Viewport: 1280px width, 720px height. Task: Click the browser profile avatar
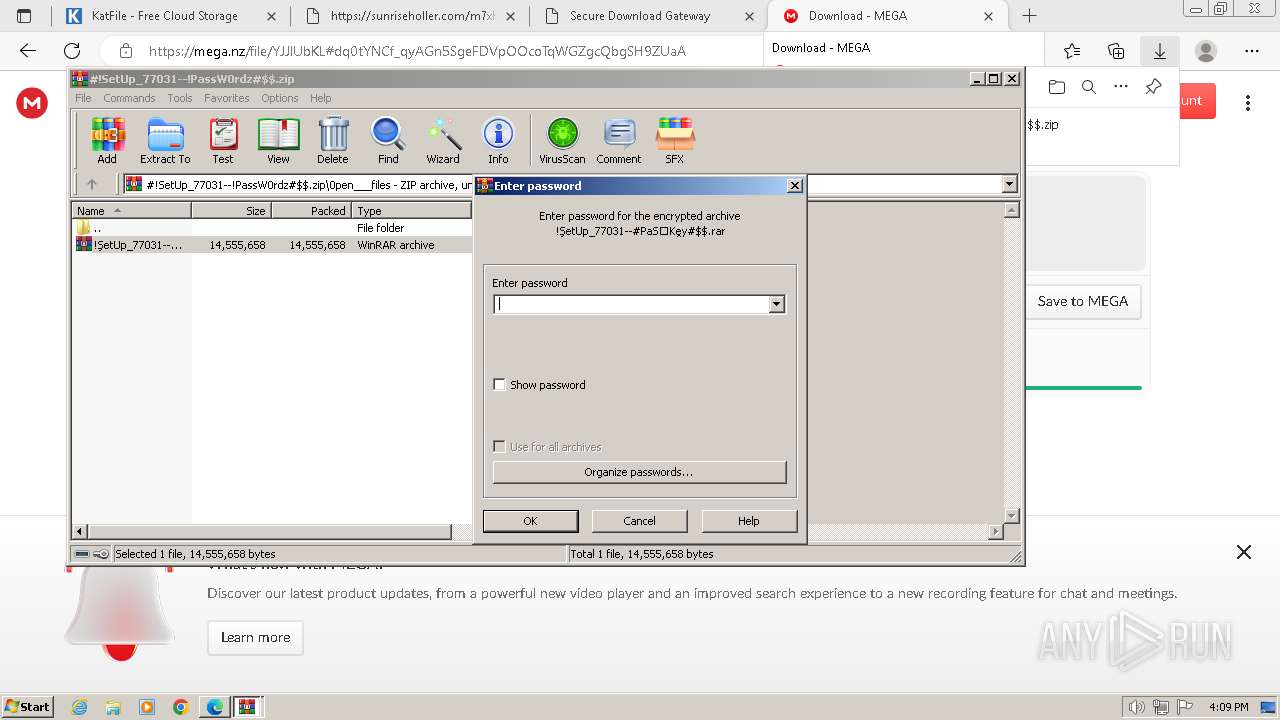1206,51
